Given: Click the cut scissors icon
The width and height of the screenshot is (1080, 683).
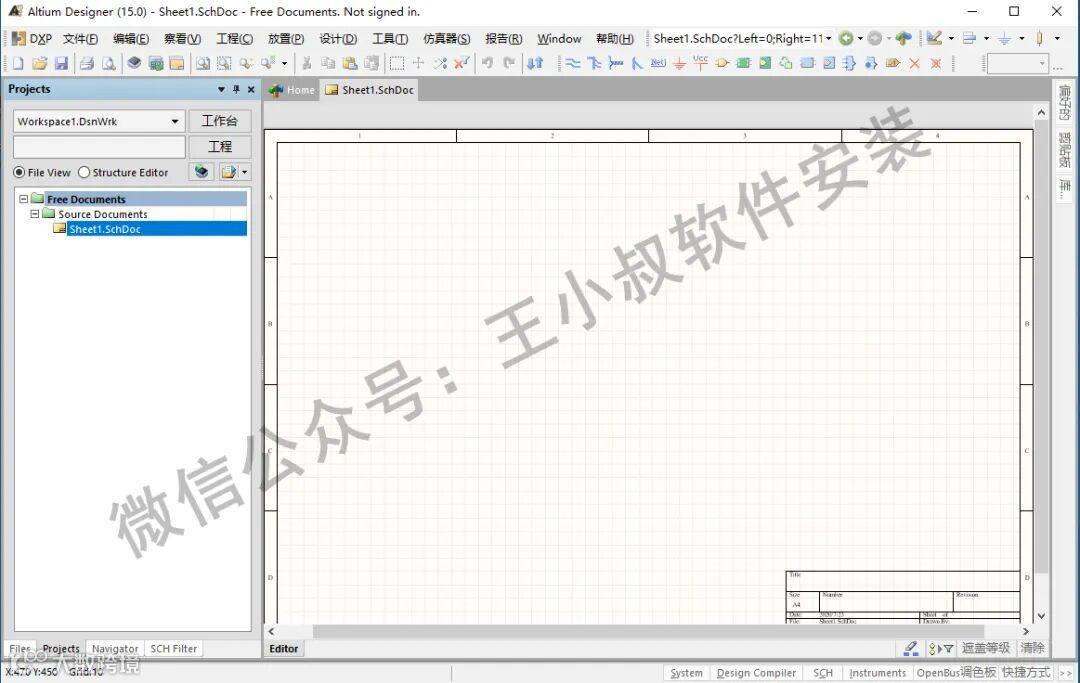Looking at the screenshot, I should (x=307, y=63).
